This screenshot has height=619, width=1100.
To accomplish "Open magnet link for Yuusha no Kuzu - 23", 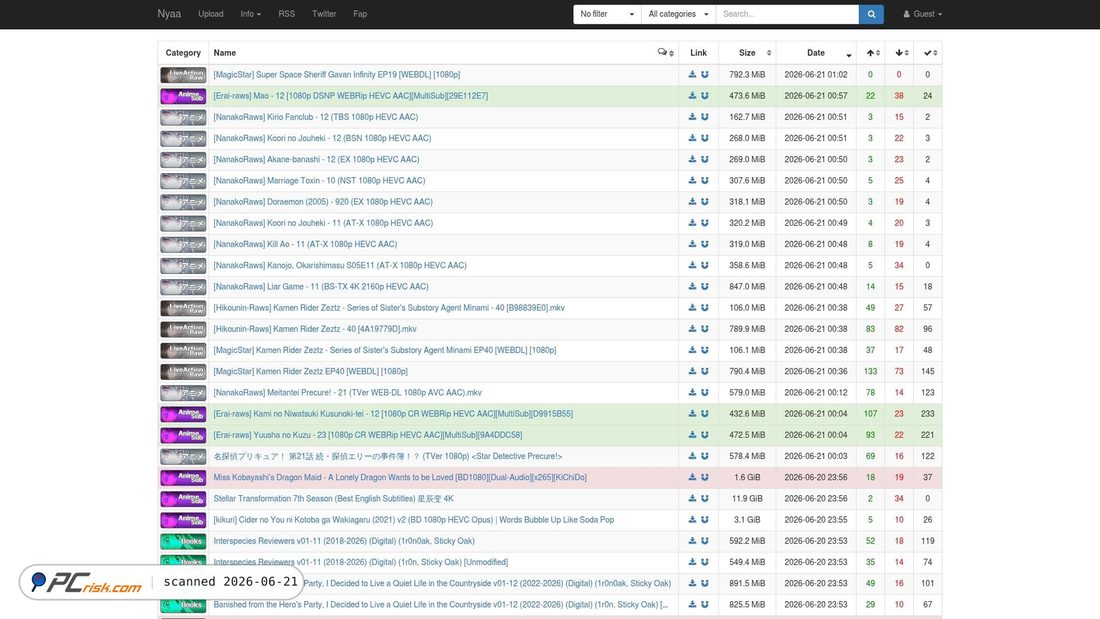I will pos(704,434).
